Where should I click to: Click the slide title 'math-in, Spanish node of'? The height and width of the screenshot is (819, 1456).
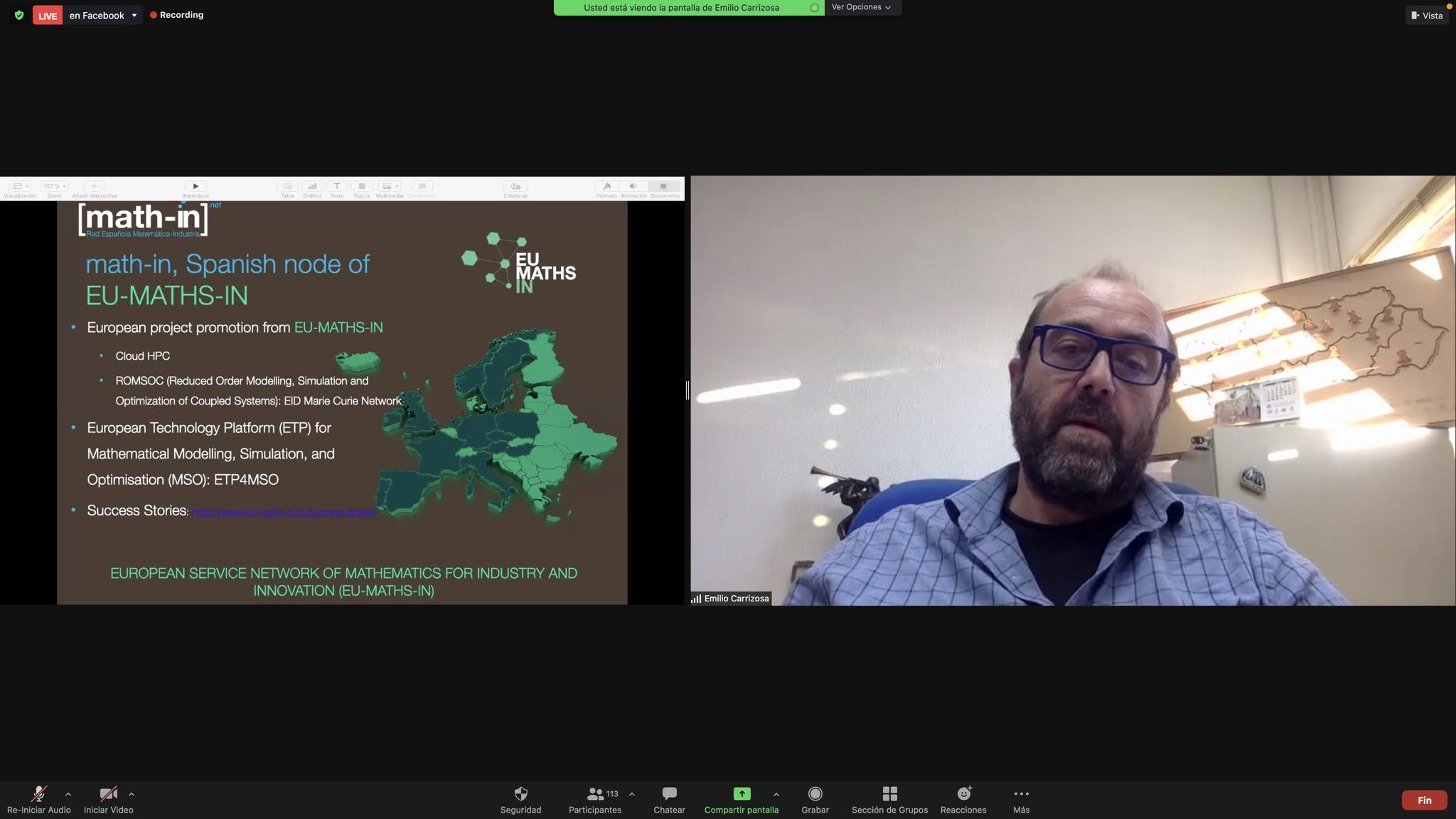(x=227, y=264)
